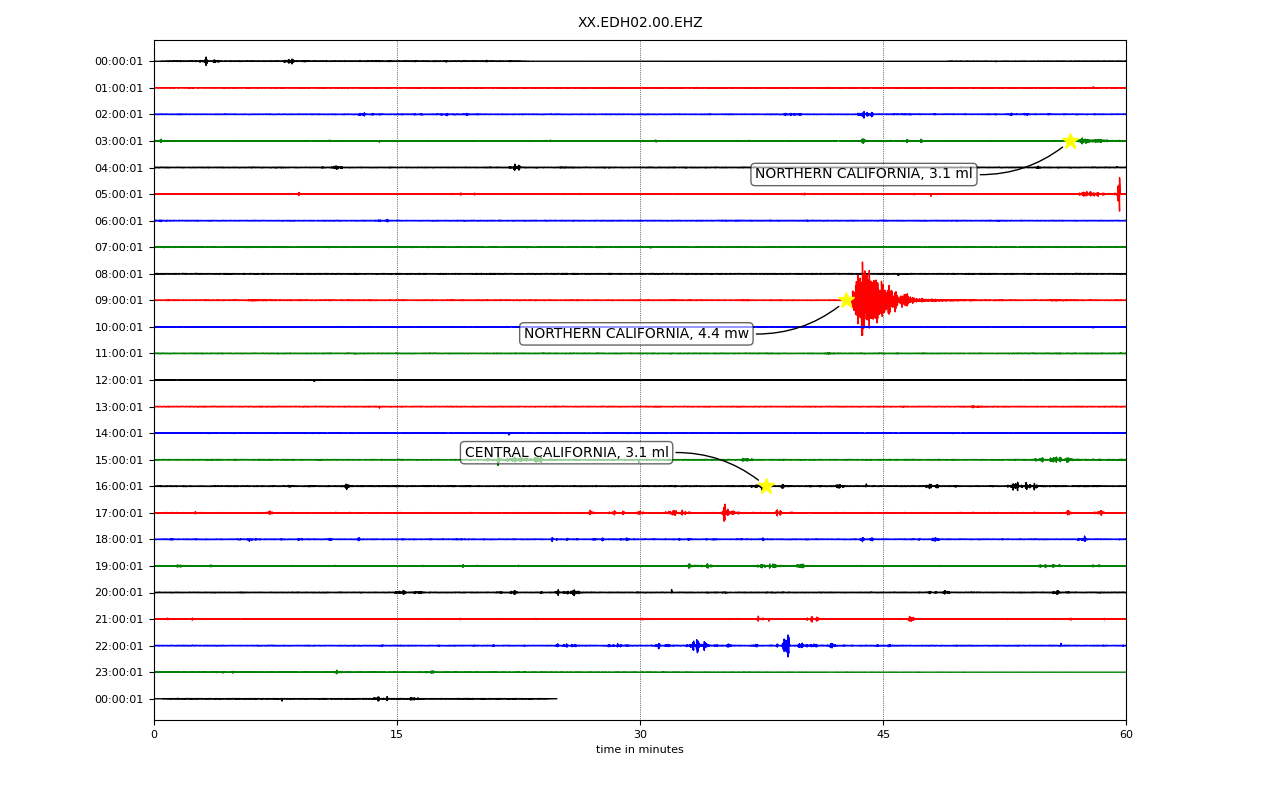Viewport: 1280px width, 800px height.
Task: Click the large red seismic burst on 09:00:01
Action: click(x=872, y=299)
